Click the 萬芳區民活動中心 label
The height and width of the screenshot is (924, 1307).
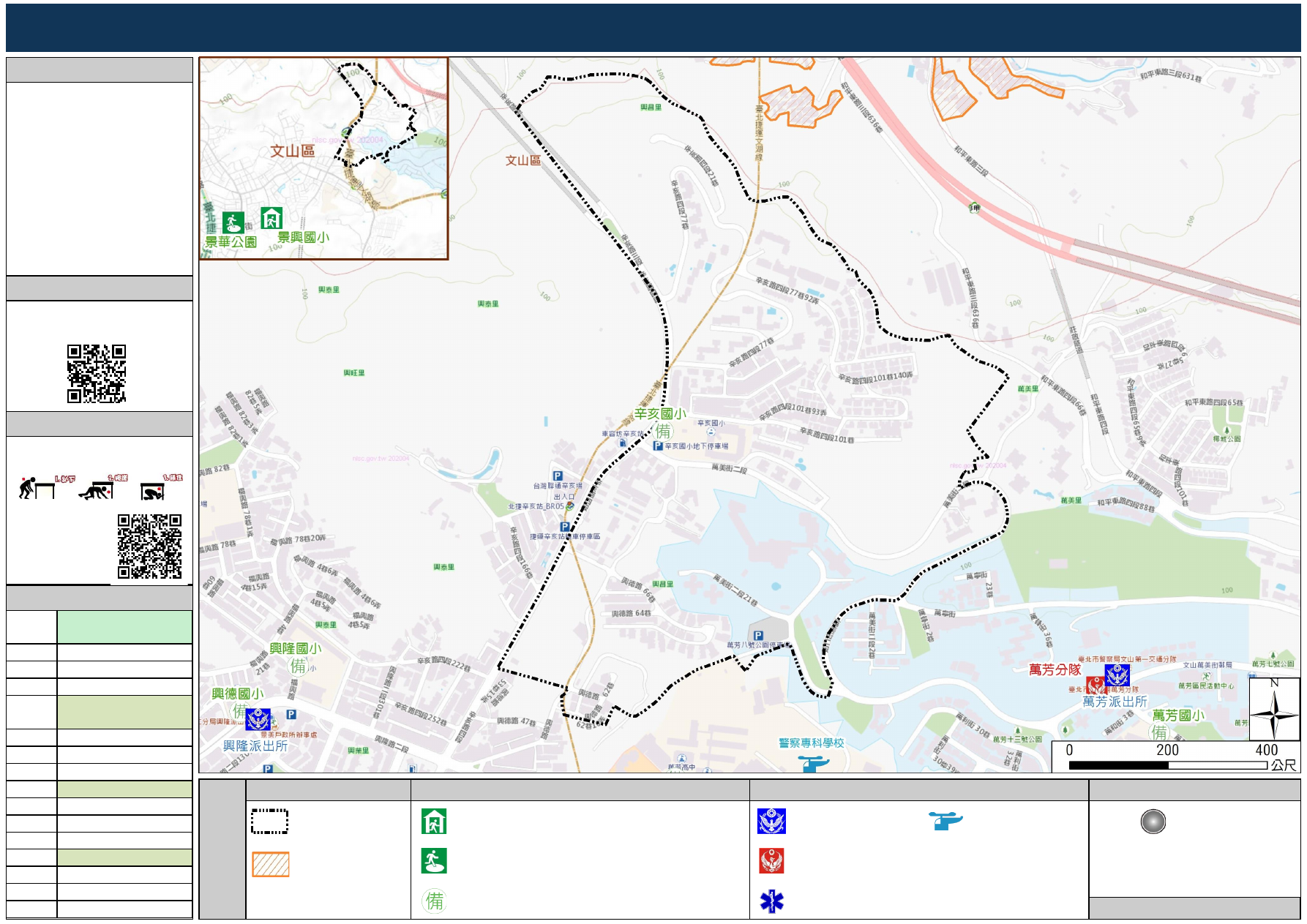(x=1205, y=686)
